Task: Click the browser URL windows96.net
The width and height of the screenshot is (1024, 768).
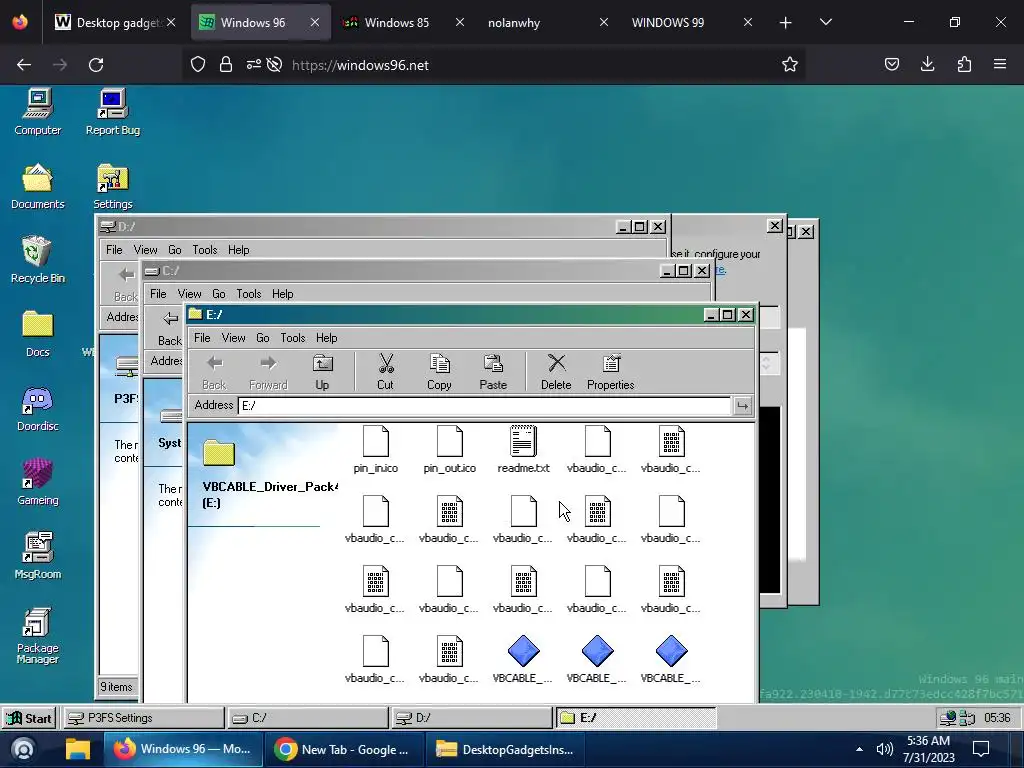Action: pos(360,65)
